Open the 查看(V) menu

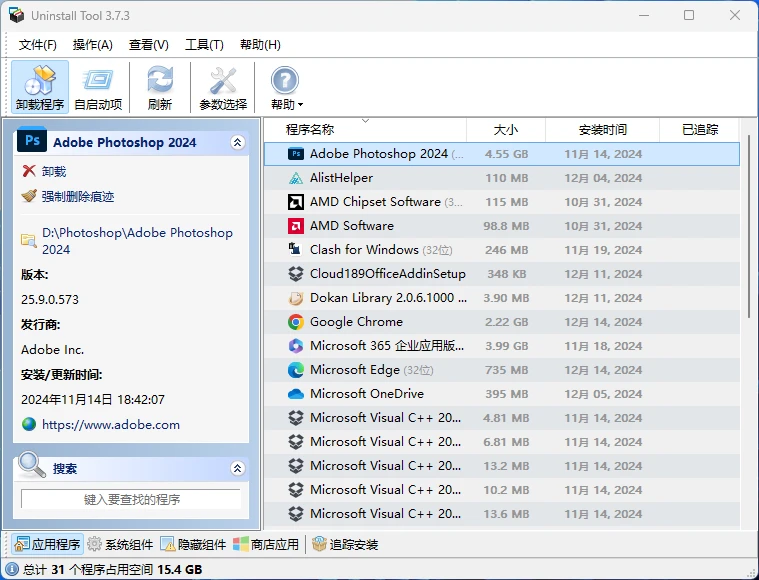[x=149, y=45]
